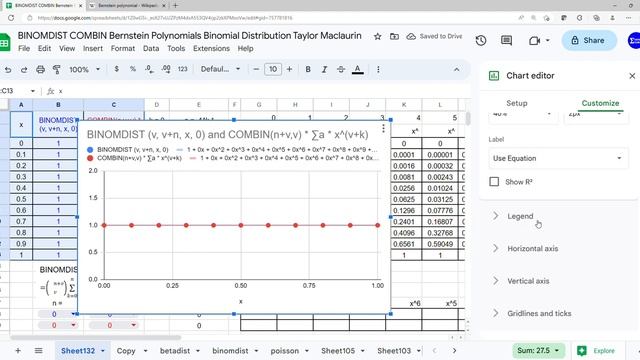Star this spreadsheet document
Screen dimensions: 640x360
coord(378,37)
